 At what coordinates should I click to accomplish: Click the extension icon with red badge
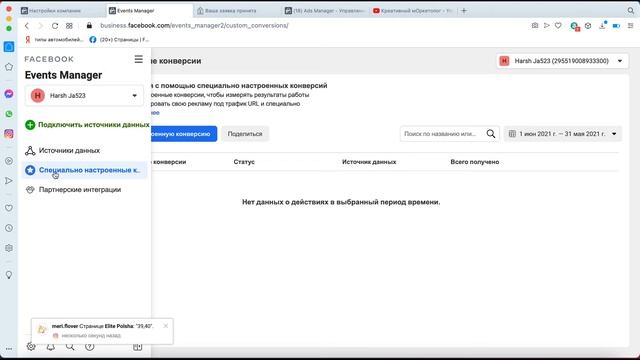point(575,26)
